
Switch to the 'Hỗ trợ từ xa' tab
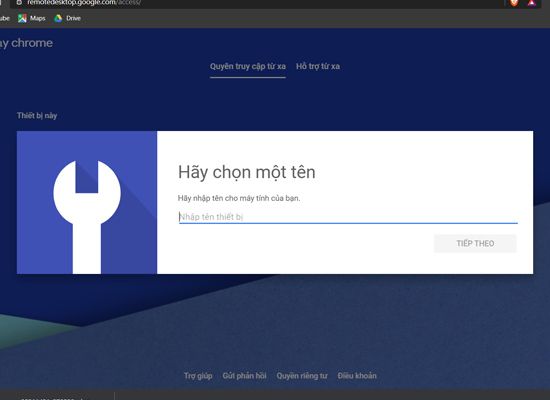tap(318, 66)
